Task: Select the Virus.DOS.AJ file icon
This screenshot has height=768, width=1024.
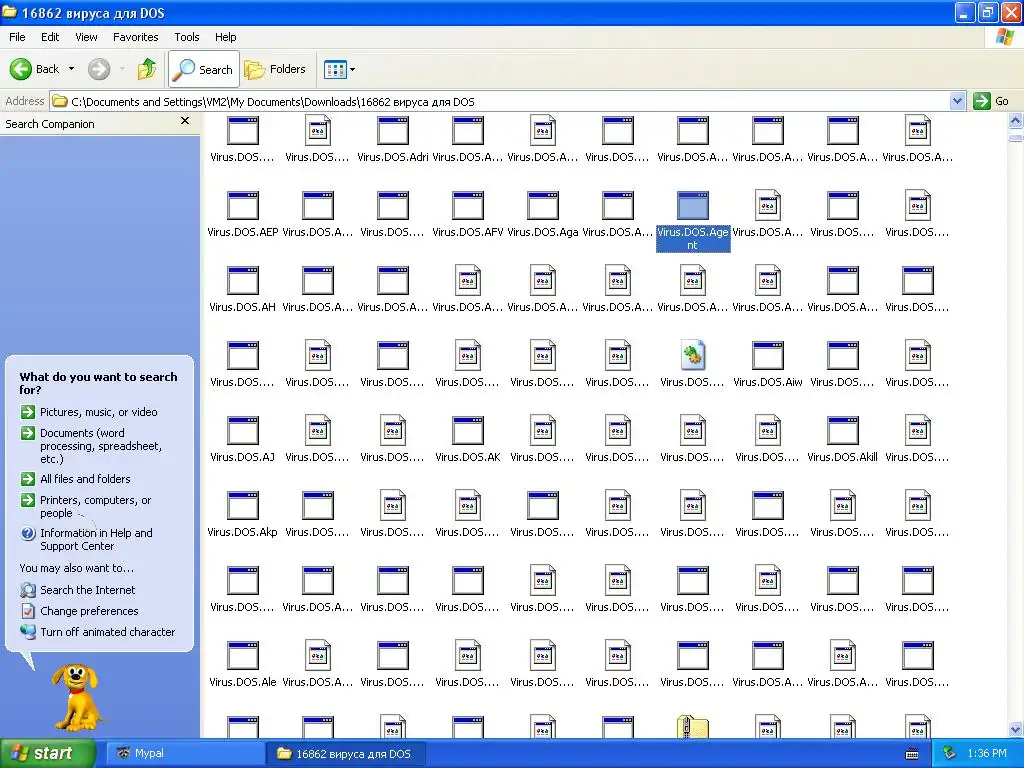Action: [242, 431]
